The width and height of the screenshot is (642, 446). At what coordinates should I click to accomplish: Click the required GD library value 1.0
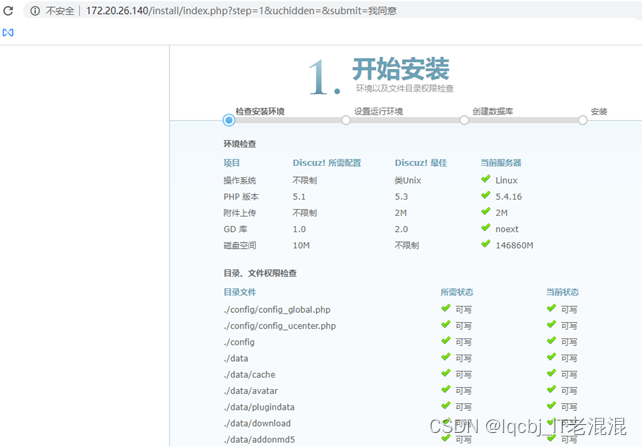[299, 229]
